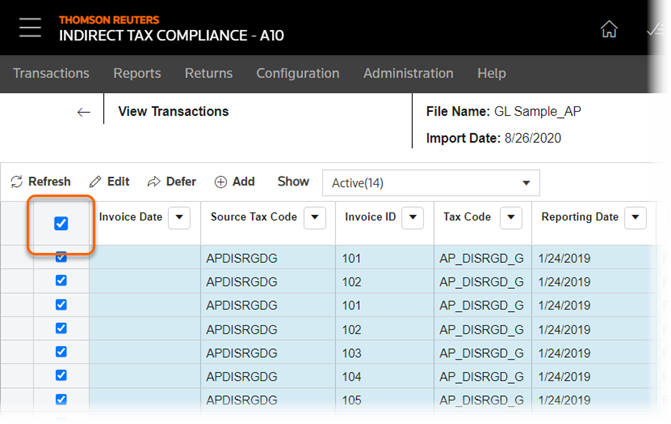This screenshot has height=424, width=671.
Task: Click the Invoice Date column header
Action: pyautogui.click(x=131, y=217)
